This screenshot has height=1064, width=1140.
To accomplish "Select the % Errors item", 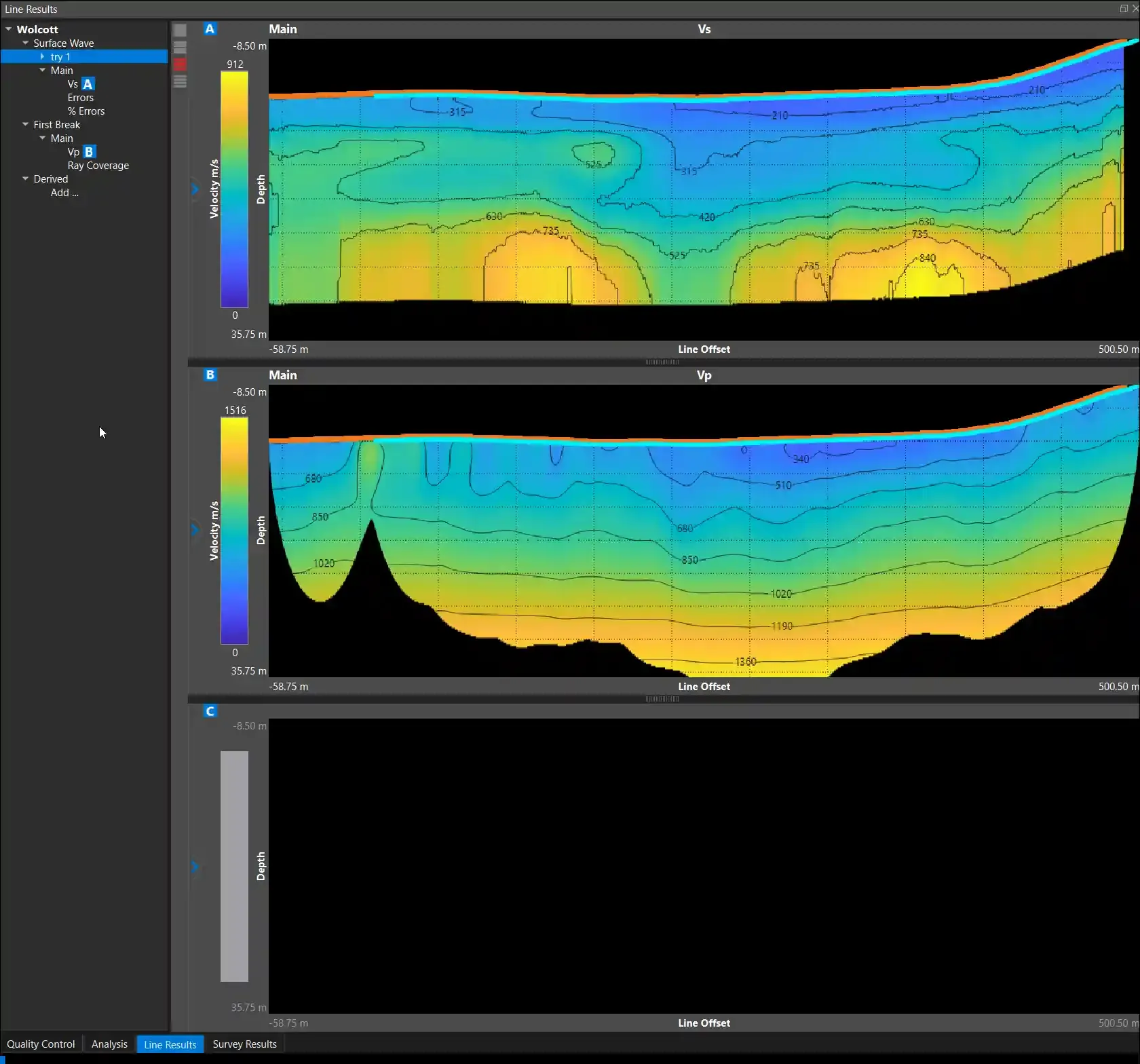I will [x=86, y=111].
